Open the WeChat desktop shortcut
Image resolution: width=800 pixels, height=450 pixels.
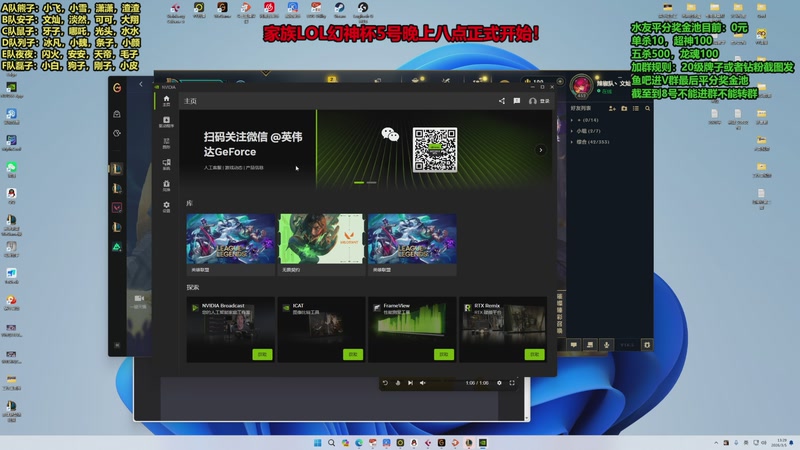point(11,170)
